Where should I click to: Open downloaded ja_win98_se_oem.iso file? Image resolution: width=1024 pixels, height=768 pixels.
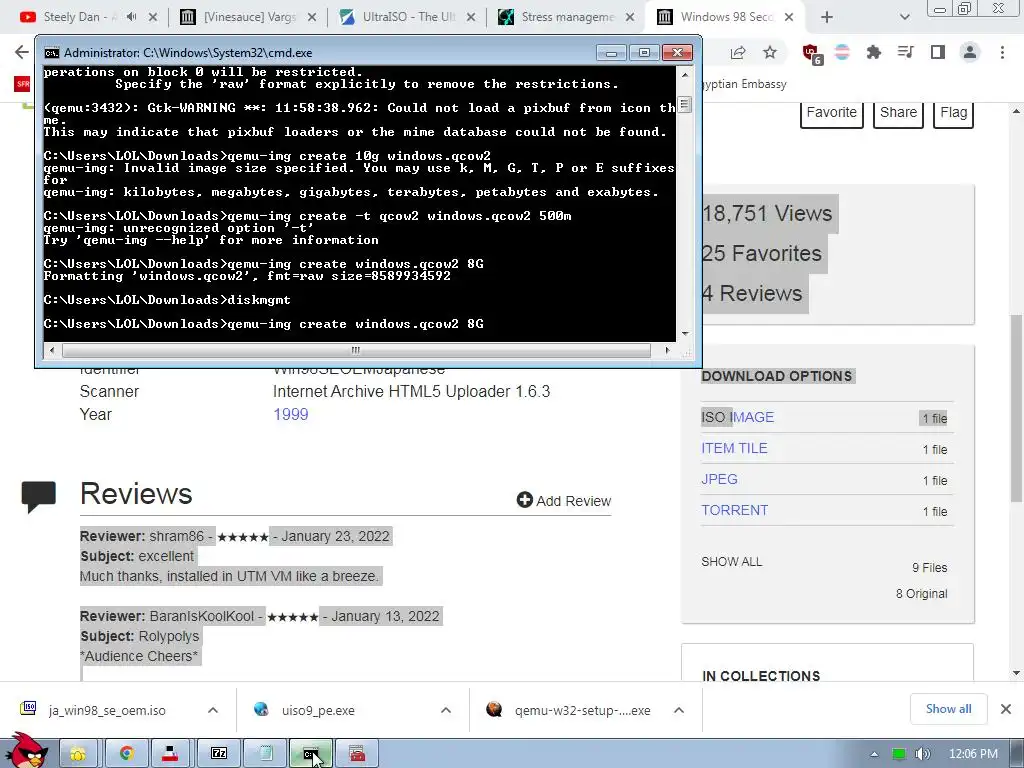(x=107, y=711)
